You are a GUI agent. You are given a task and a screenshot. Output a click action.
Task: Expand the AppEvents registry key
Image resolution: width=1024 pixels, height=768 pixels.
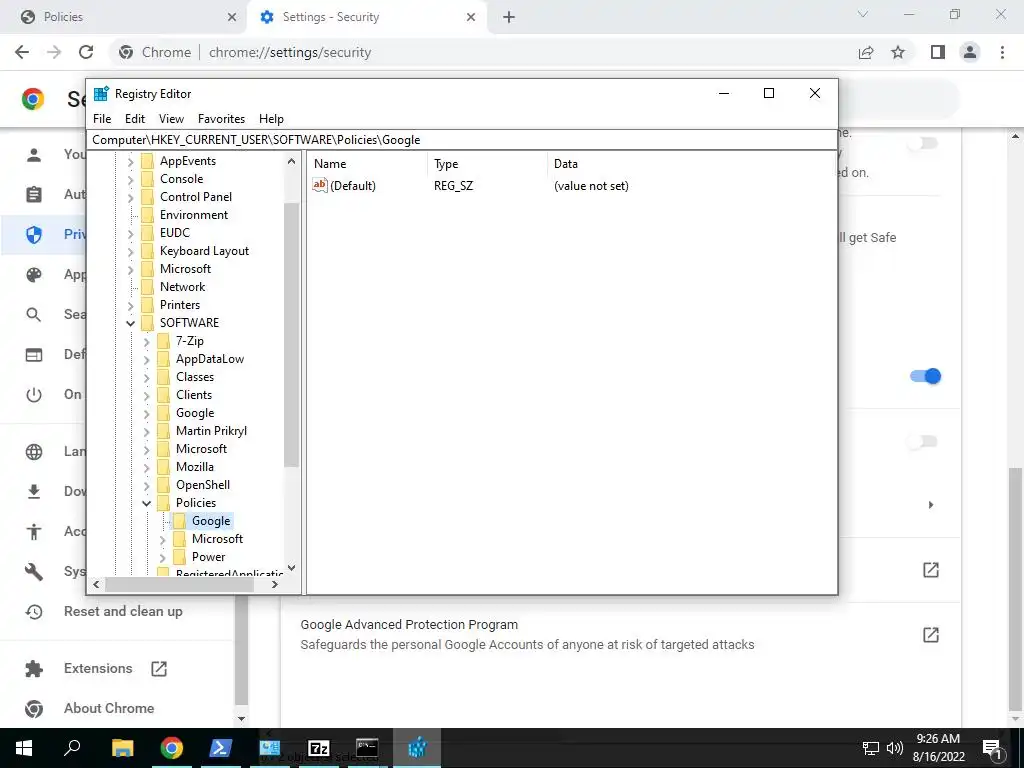[x=131, y=161]
